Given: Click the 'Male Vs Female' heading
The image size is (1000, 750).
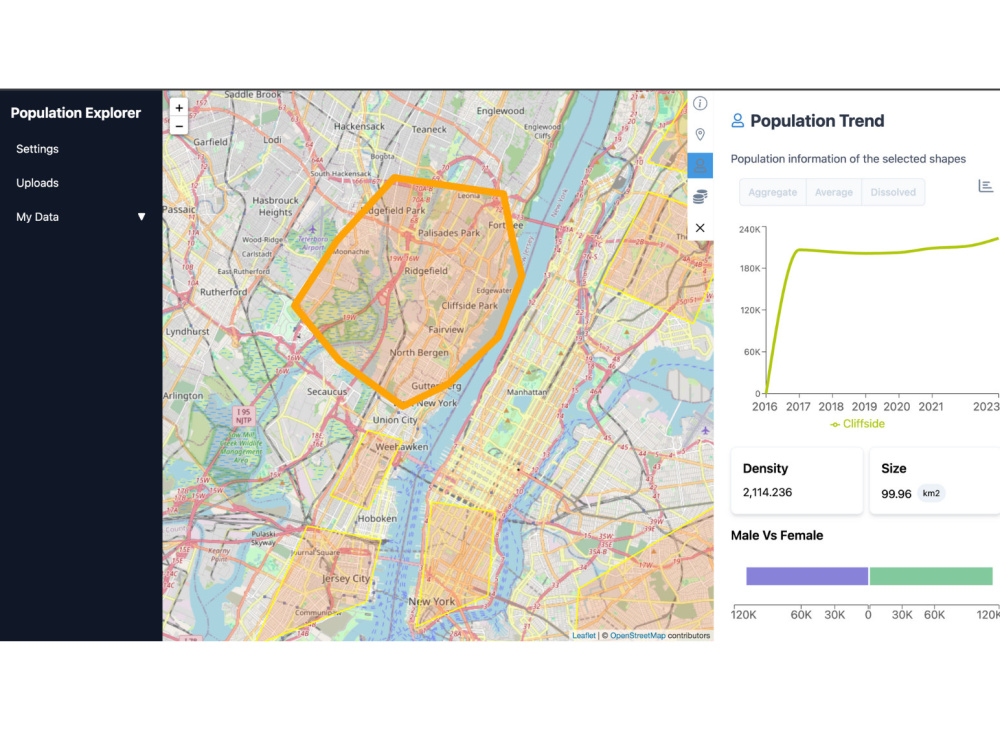Looking at the screenshot, I should click(x=777, y=536).
